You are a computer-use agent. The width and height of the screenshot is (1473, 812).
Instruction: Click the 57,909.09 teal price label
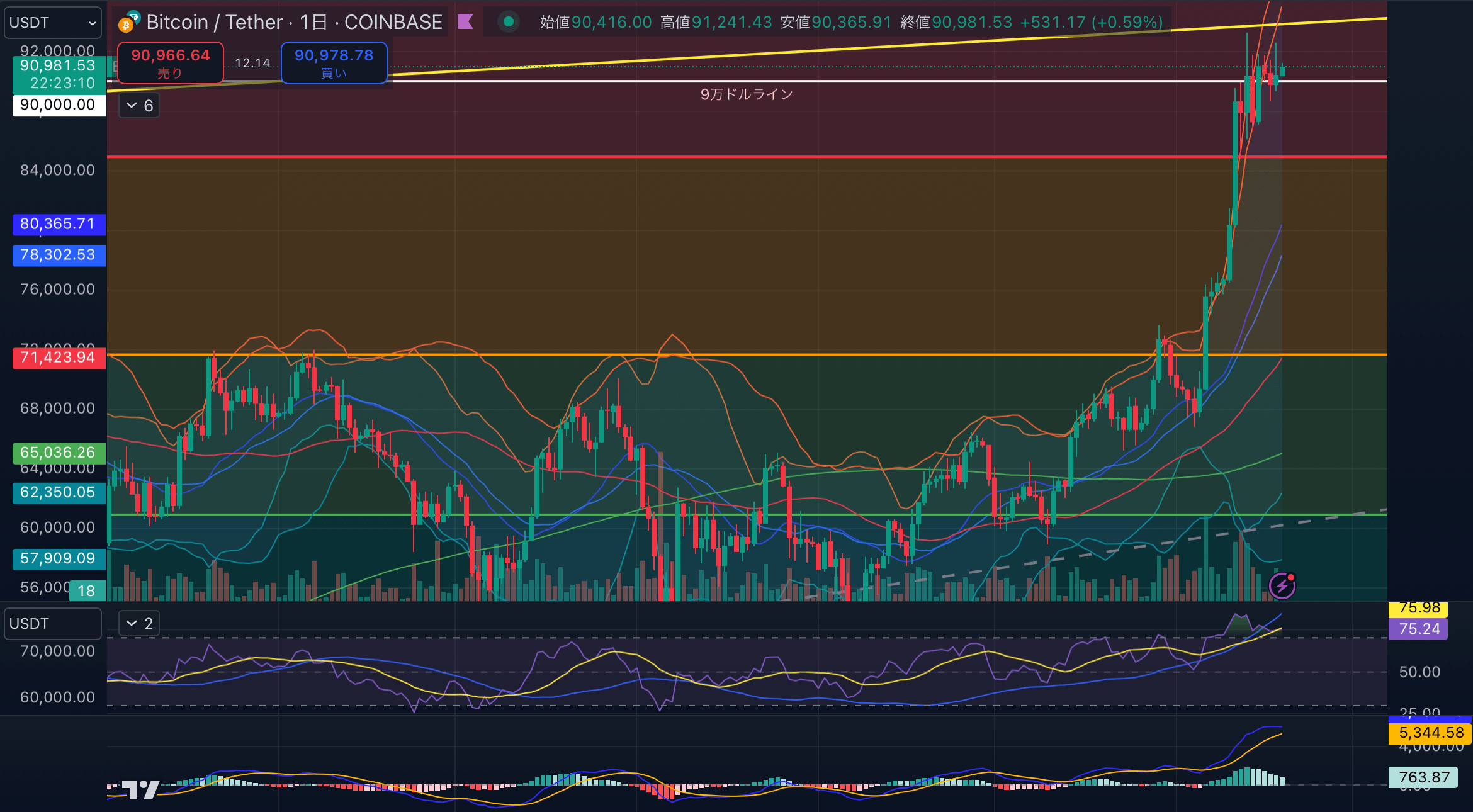(x=59, y=558)
